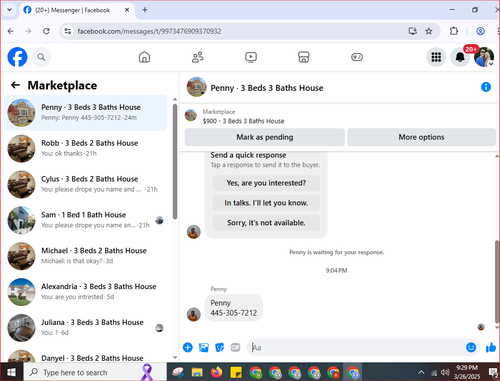Click the browser reload icon

tap(46, 31)
